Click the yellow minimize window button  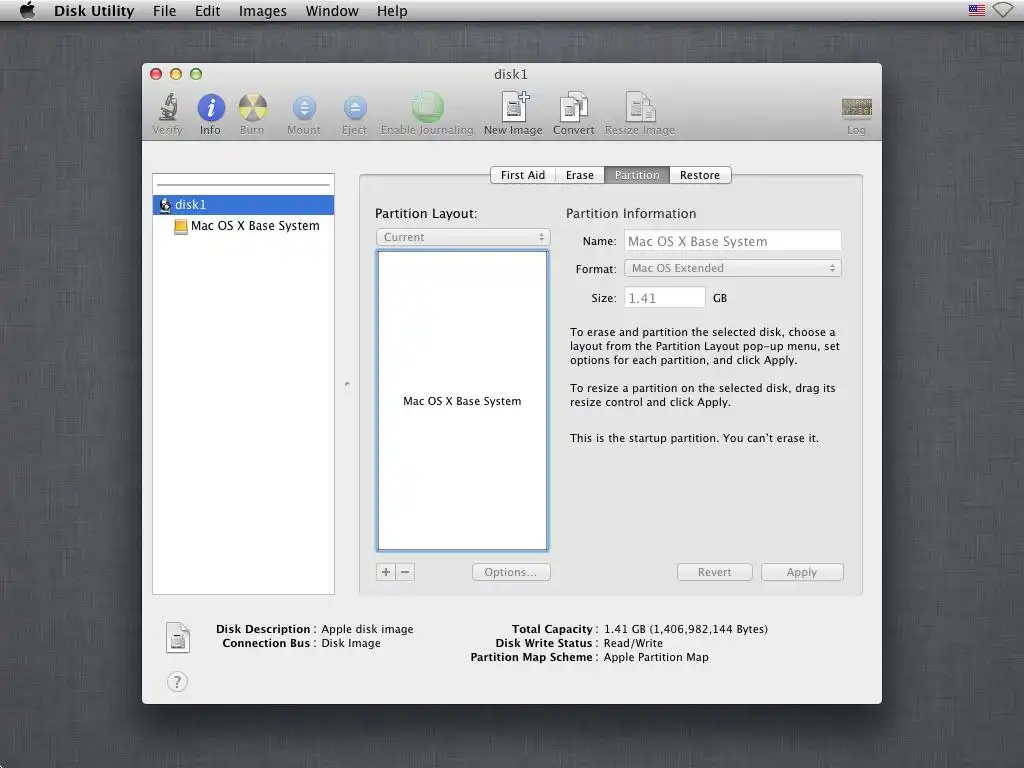click(176, 74)
